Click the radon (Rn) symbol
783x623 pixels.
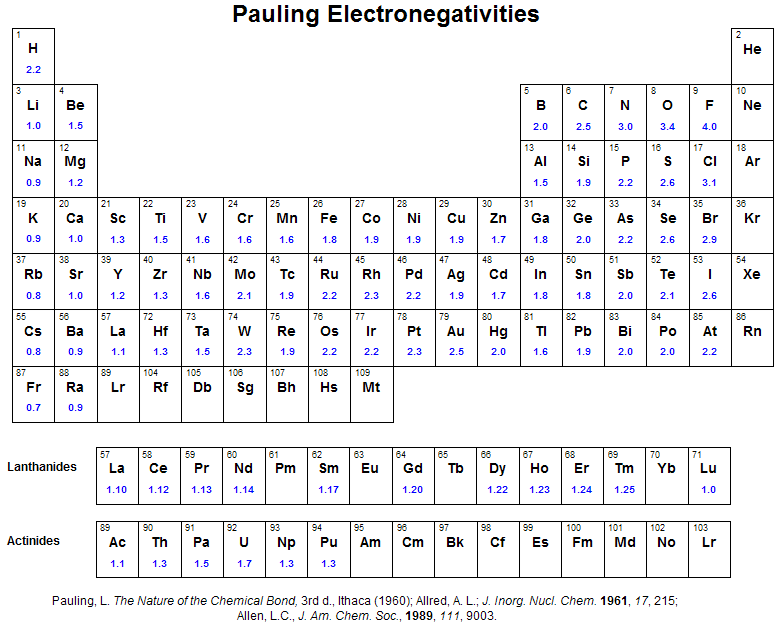[752, 331]
